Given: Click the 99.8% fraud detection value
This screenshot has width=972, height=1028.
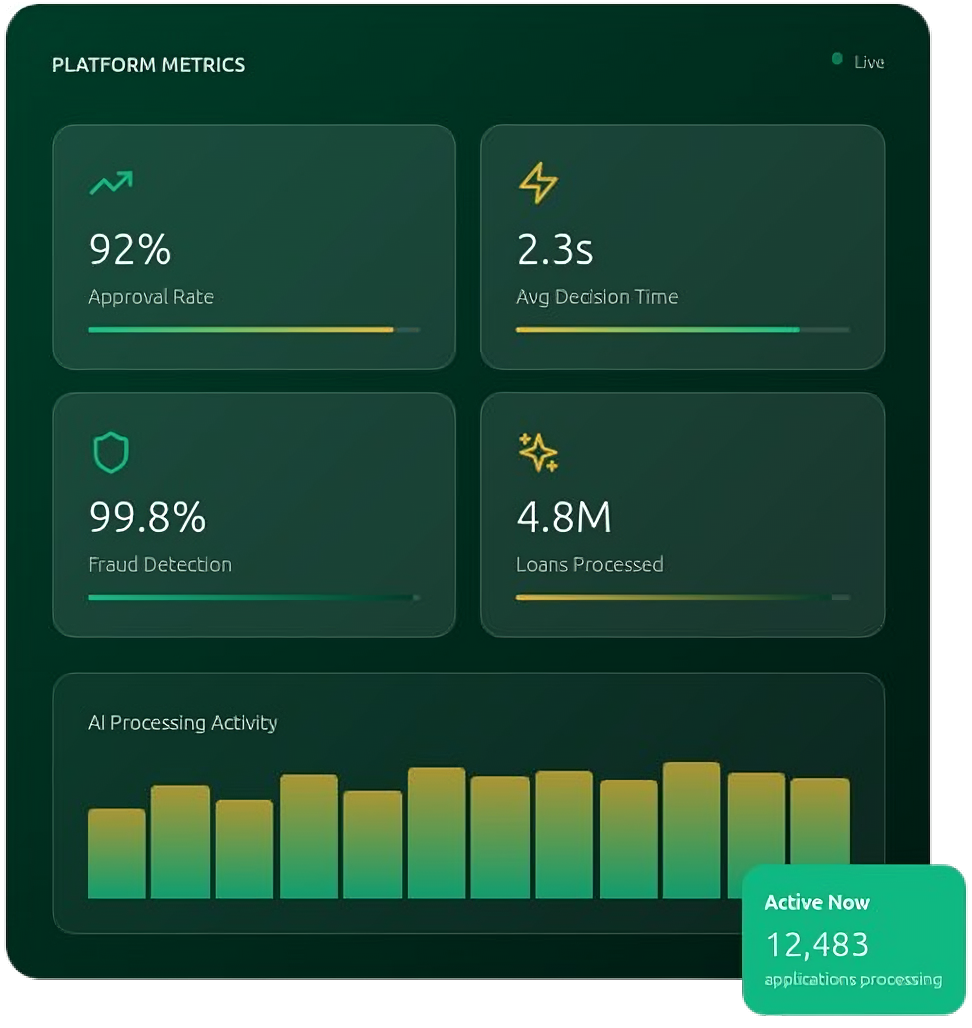Looking at the screenshot, I should pyautogui.click(x=147, y=517).
